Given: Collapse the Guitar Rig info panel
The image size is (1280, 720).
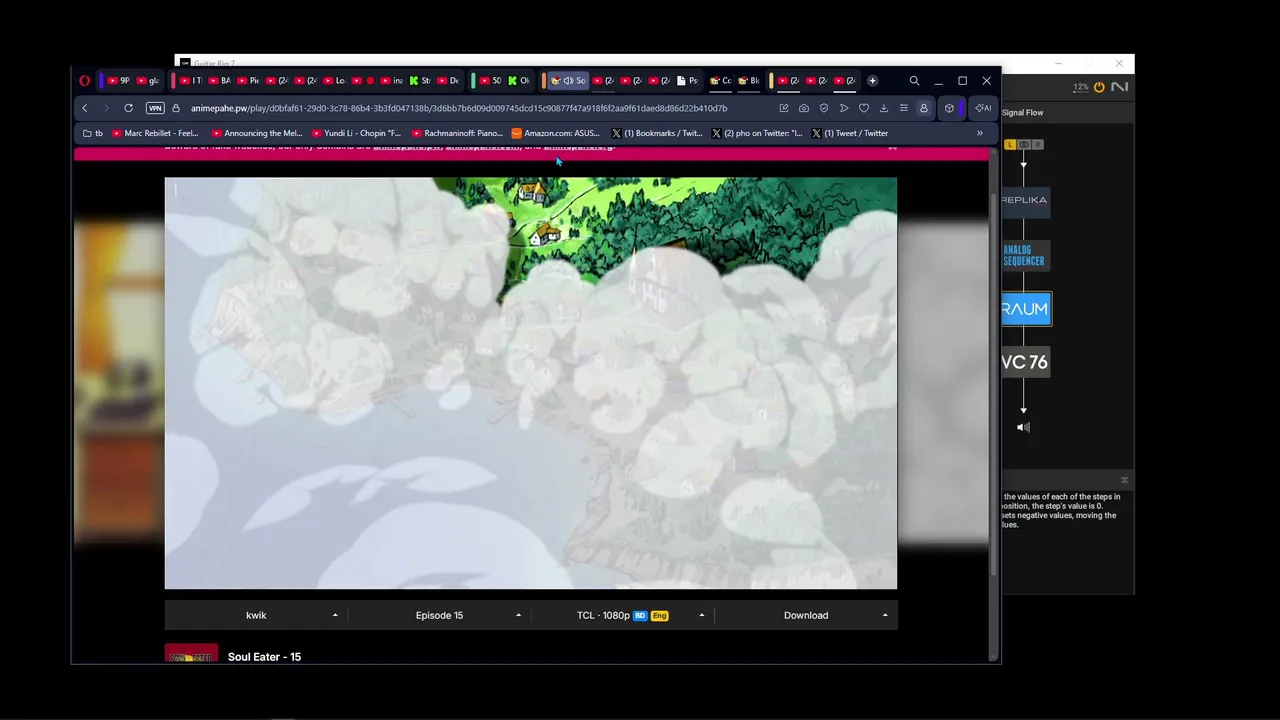Looking at the screenshot, I should pyautogui.click(x=1124, y=480).
